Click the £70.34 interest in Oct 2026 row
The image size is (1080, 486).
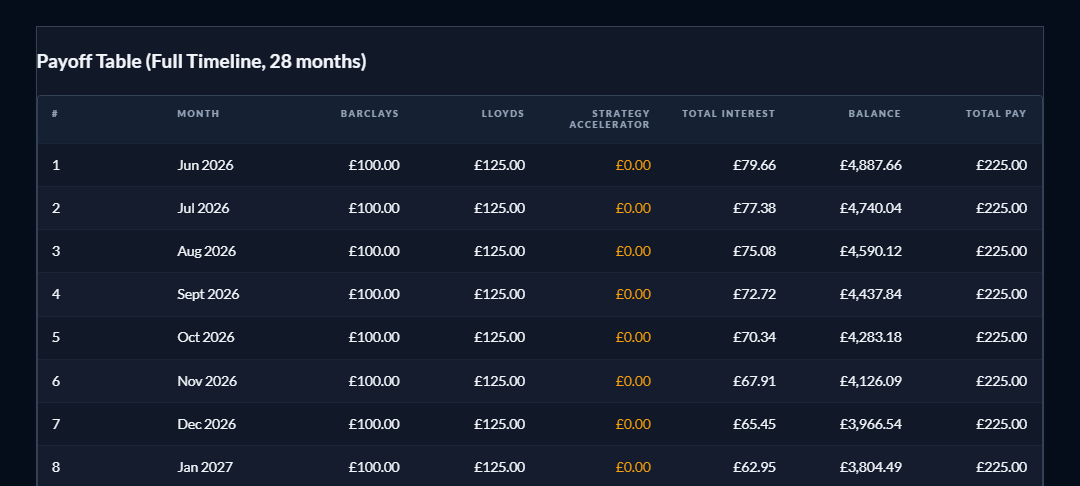[x=754, y=337]
